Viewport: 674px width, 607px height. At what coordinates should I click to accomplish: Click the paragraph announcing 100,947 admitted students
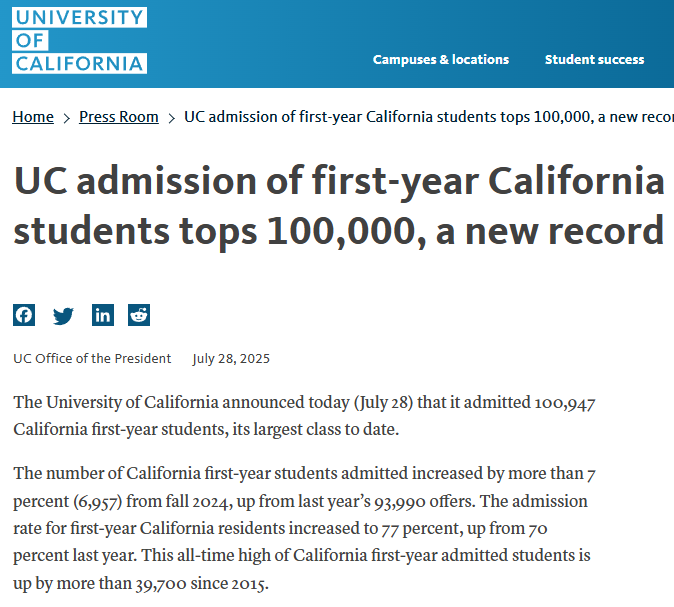coord(305,416)
